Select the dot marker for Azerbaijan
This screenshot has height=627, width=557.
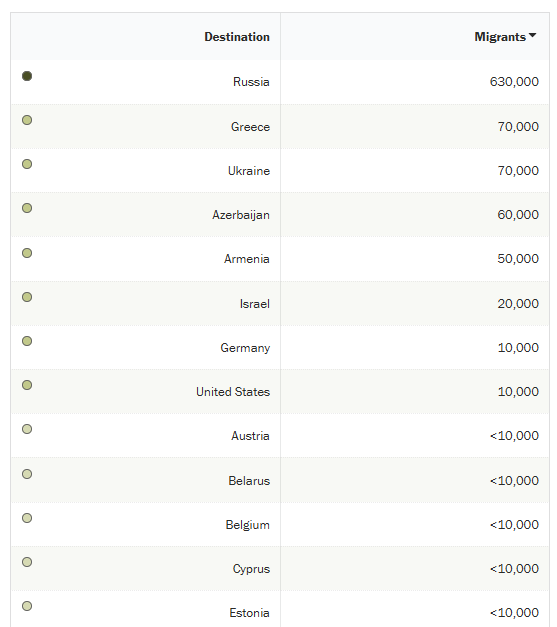click(27, 208)
